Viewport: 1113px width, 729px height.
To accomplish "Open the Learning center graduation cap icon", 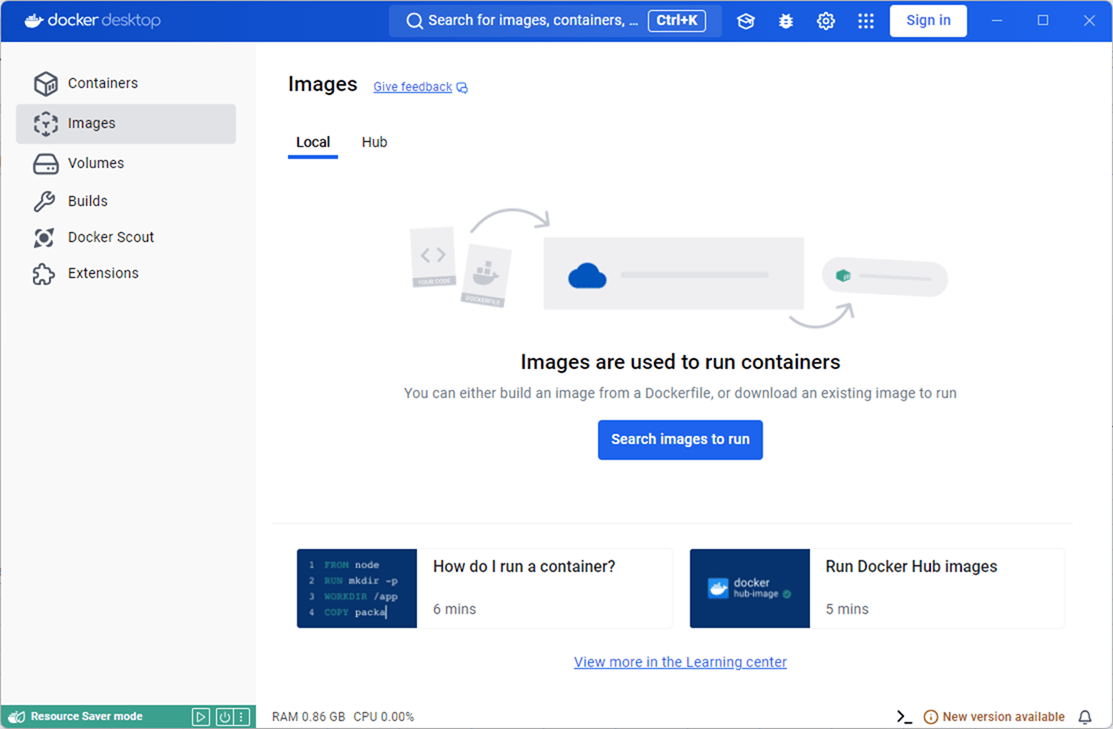I will (746, 21).
